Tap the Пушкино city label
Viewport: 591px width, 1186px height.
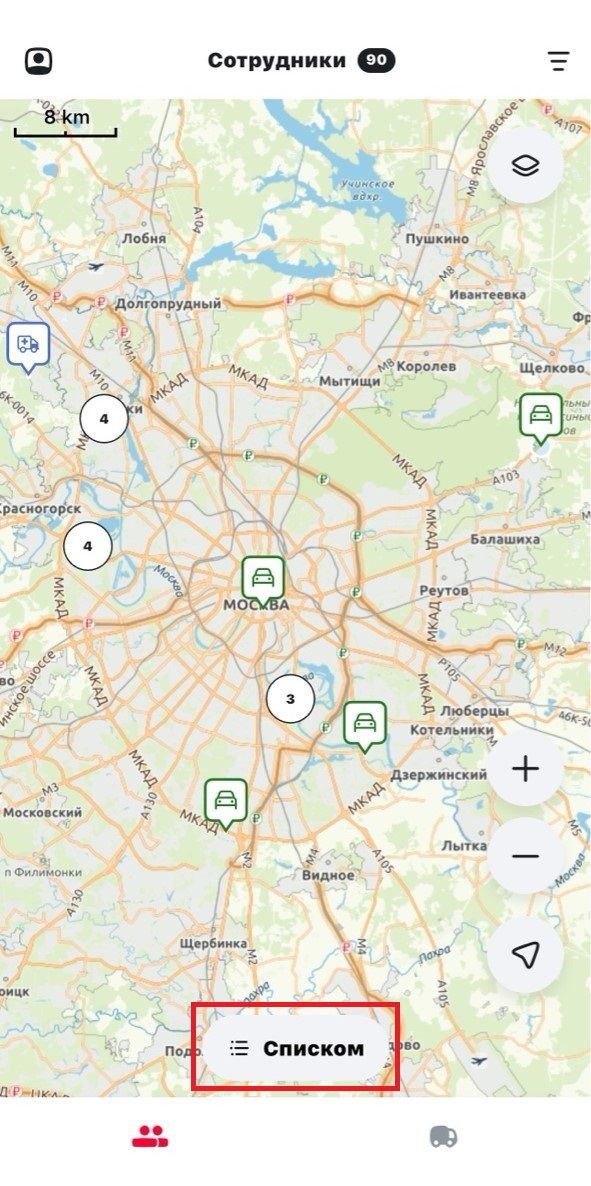coord(437,238)
